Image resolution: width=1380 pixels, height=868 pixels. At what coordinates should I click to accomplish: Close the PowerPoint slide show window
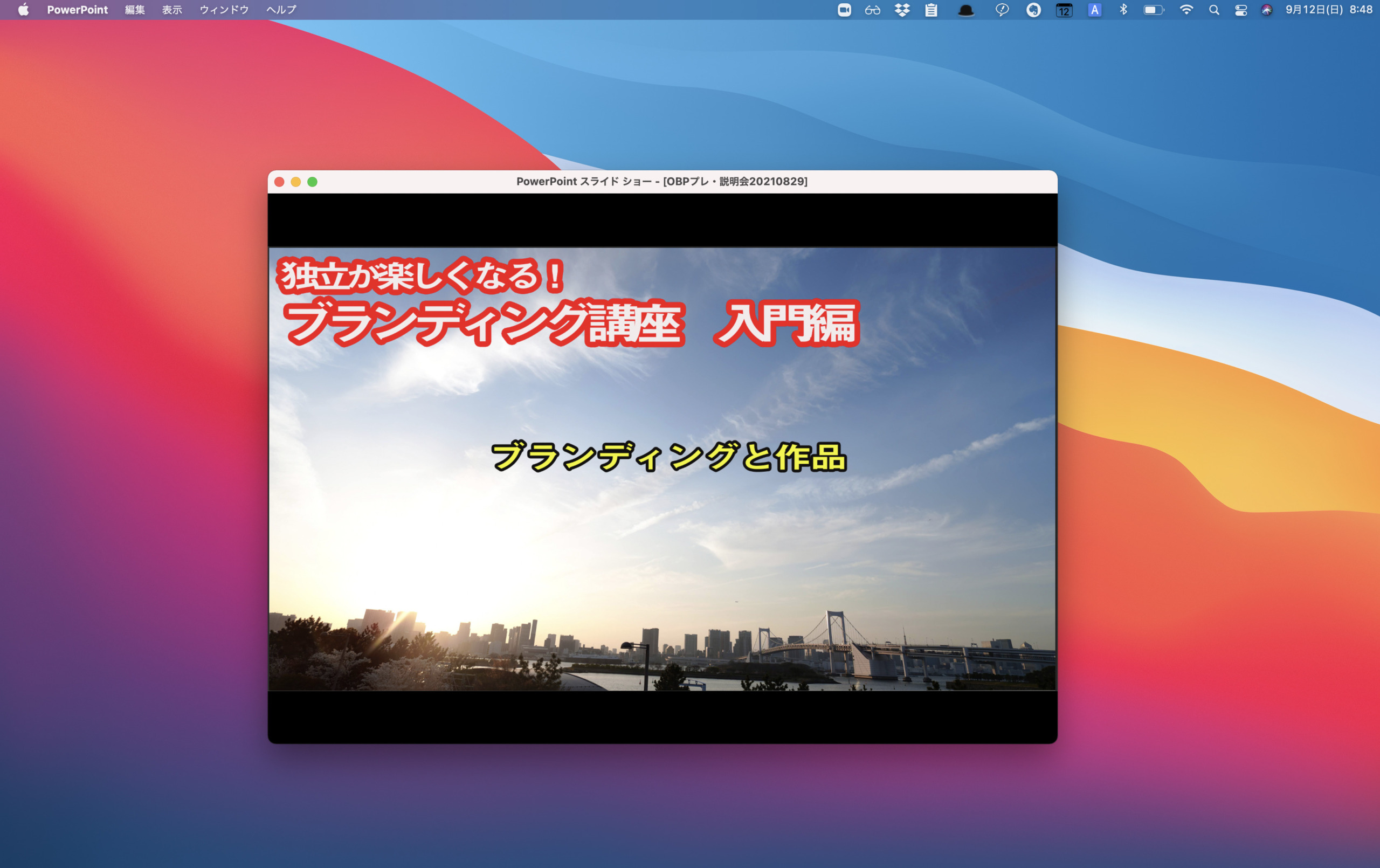click(280, 182)
